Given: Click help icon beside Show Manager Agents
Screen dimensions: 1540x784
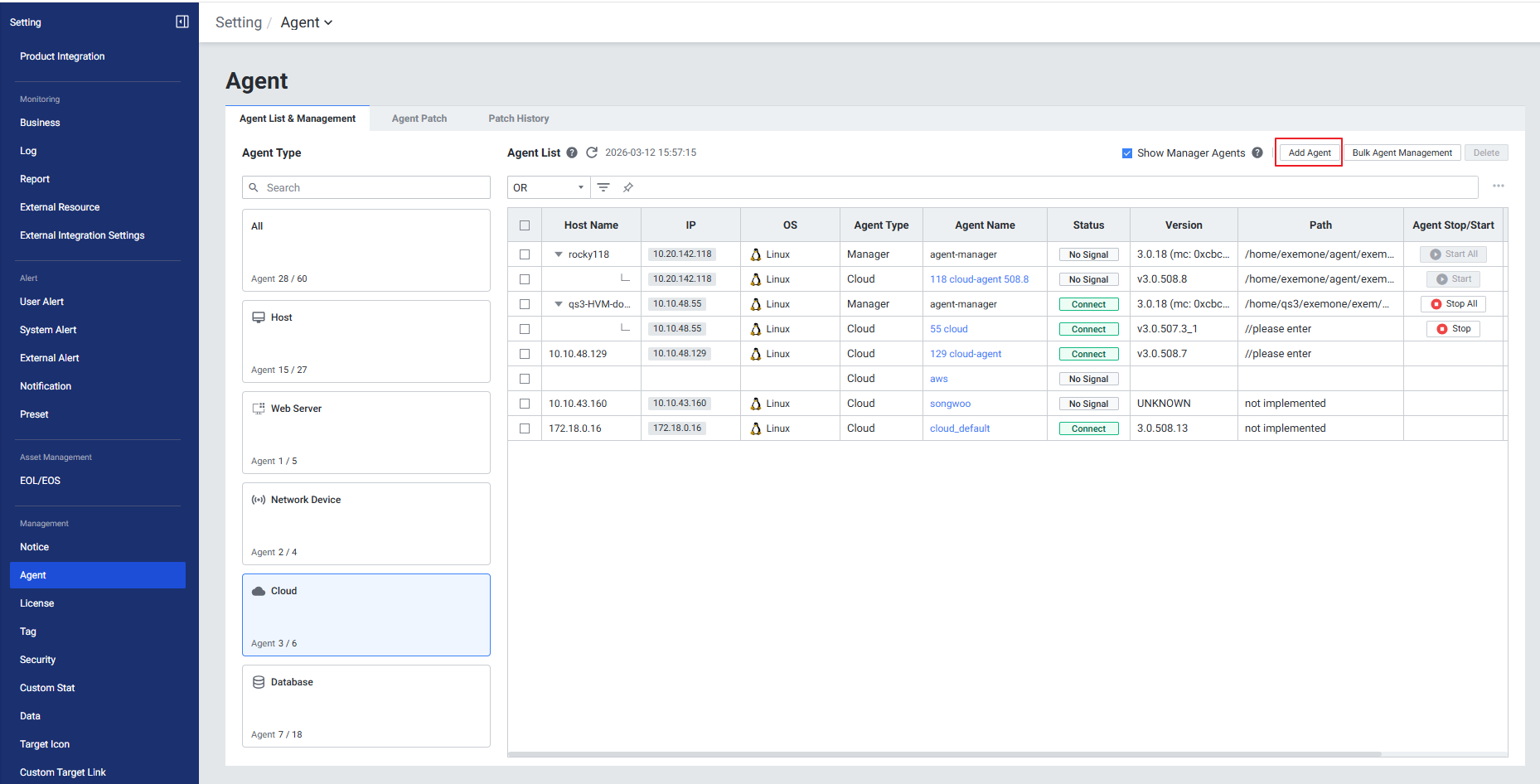Looking at the screenshot, I should [1257, 152].
